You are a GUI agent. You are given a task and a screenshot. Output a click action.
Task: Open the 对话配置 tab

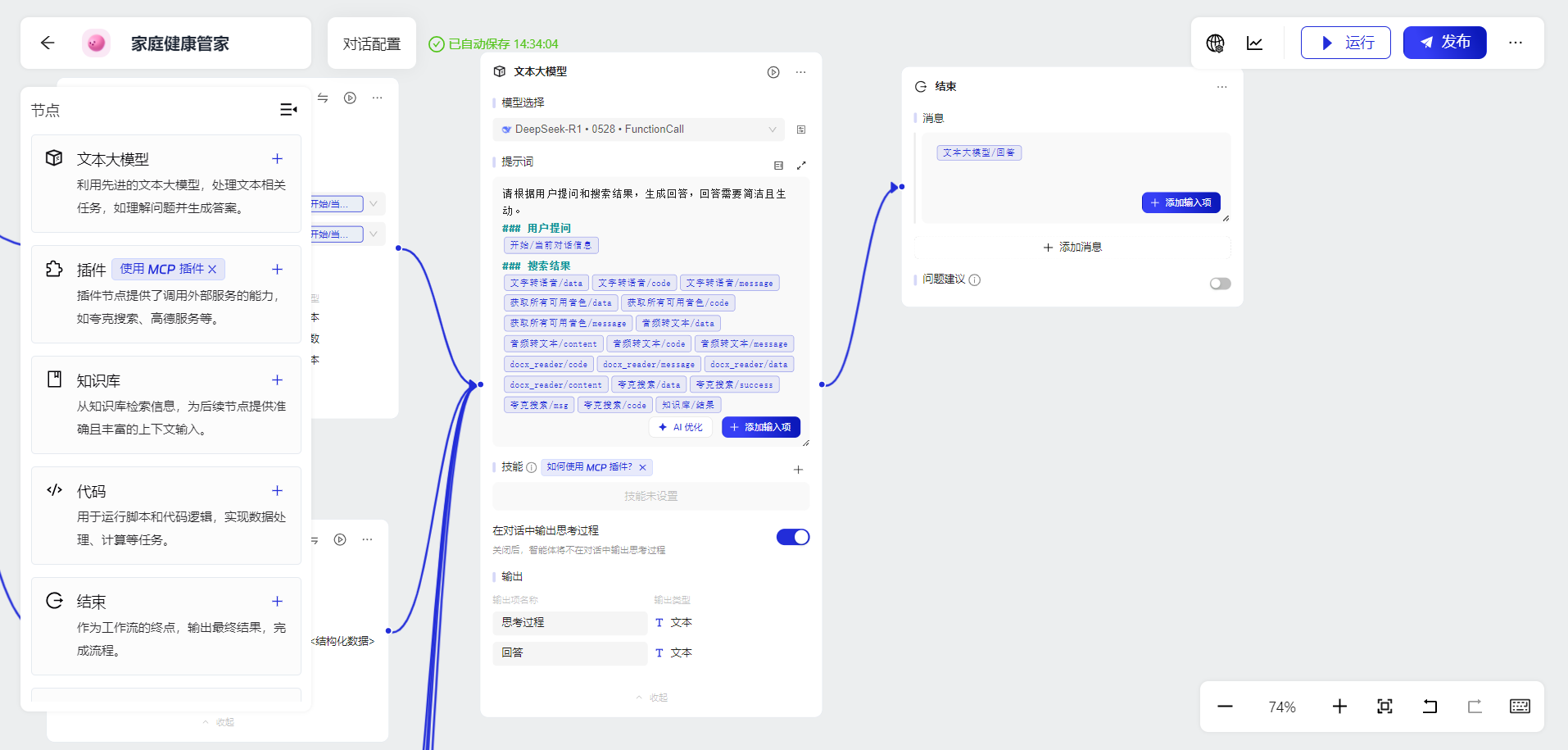372,43
